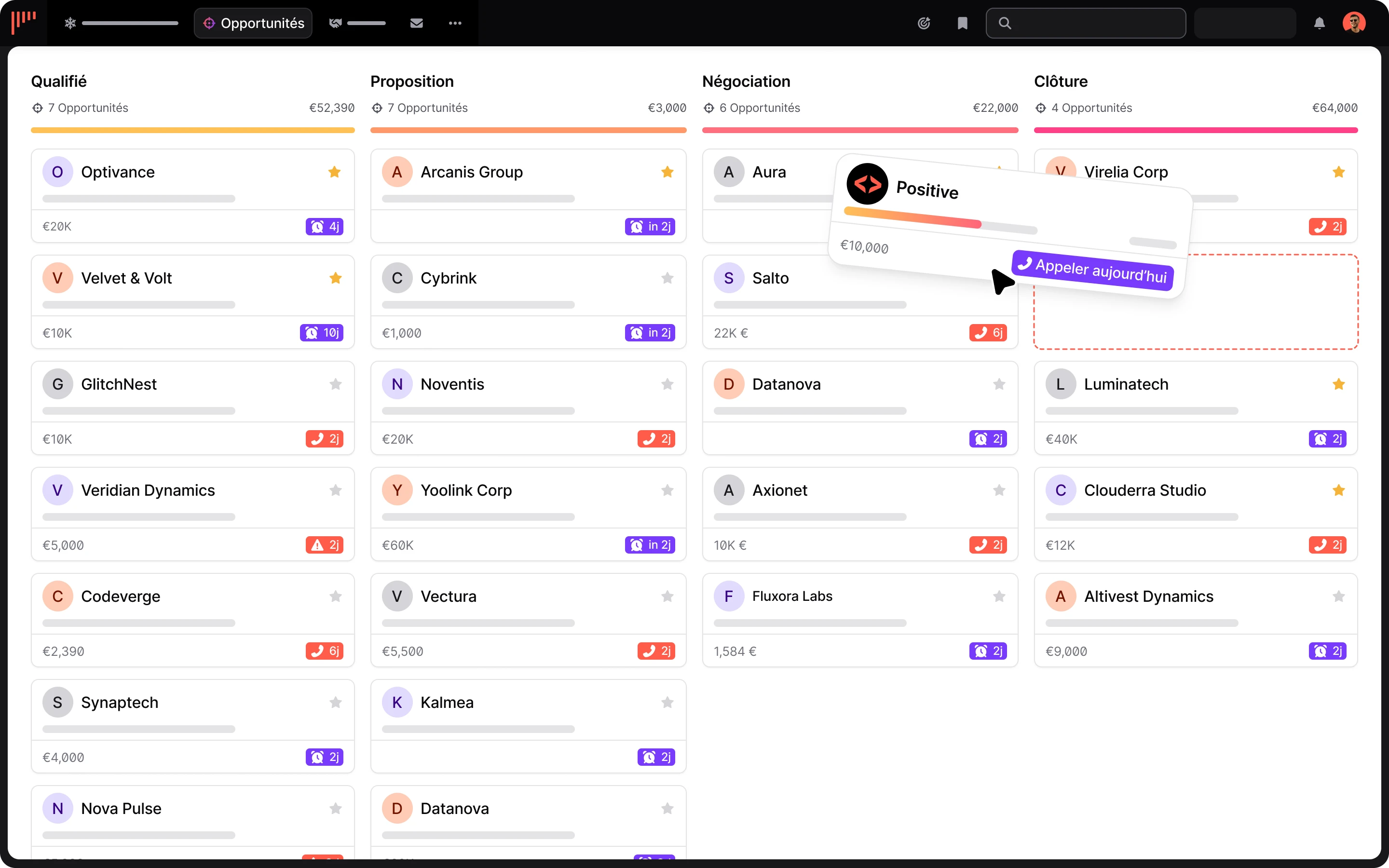
Task: Click the 2j call badge on GlitchNest
Action: 324,439
